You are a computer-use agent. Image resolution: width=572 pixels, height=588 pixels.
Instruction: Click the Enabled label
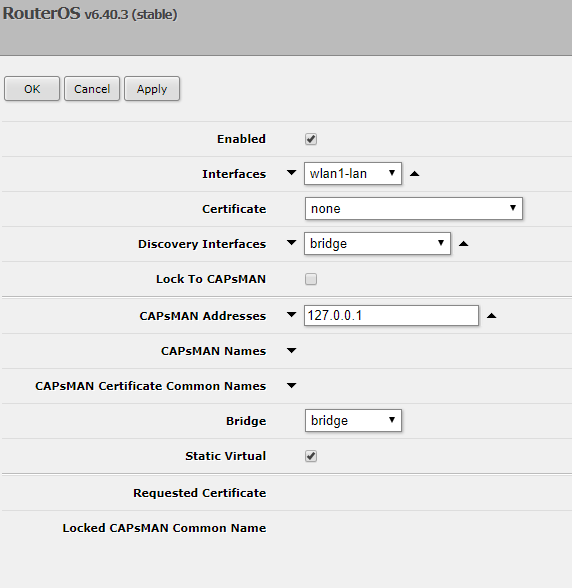coord(241,139)
